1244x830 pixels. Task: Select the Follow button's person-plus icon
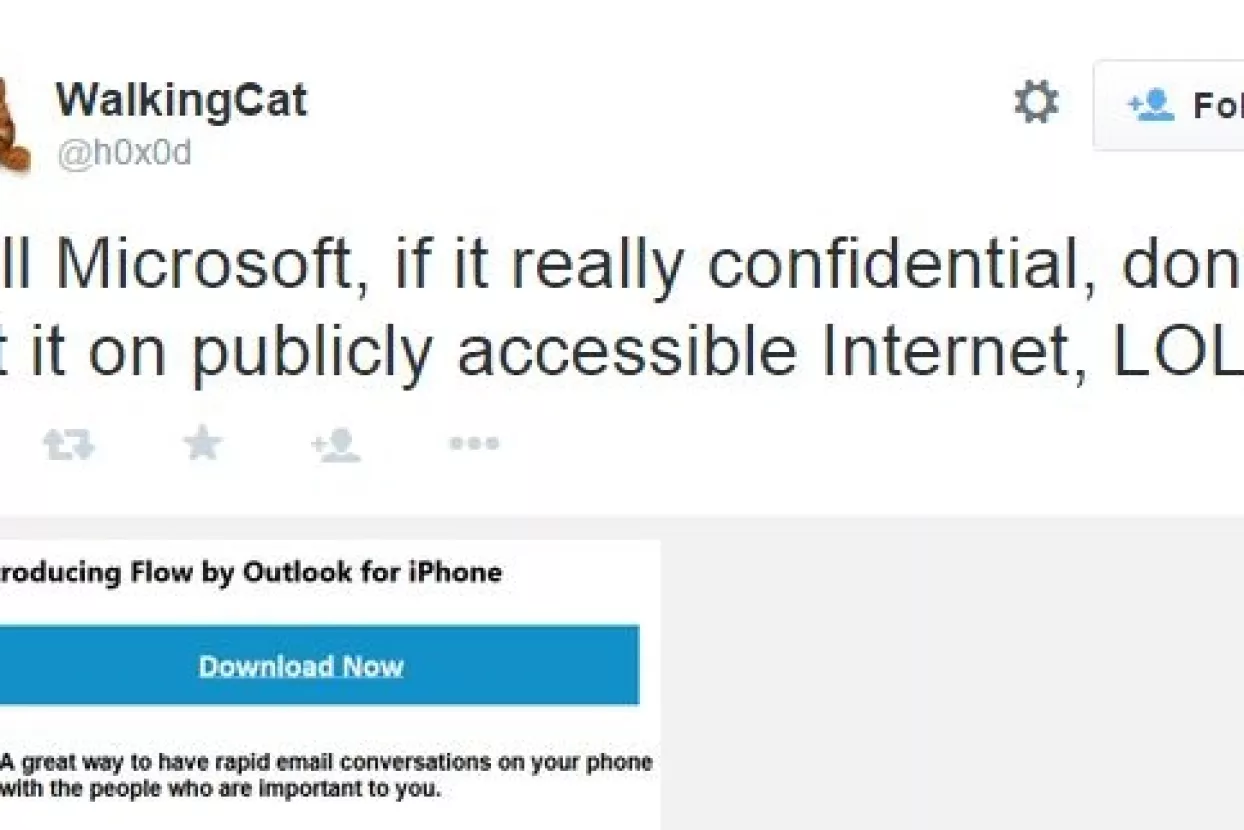coord(1150,102)
